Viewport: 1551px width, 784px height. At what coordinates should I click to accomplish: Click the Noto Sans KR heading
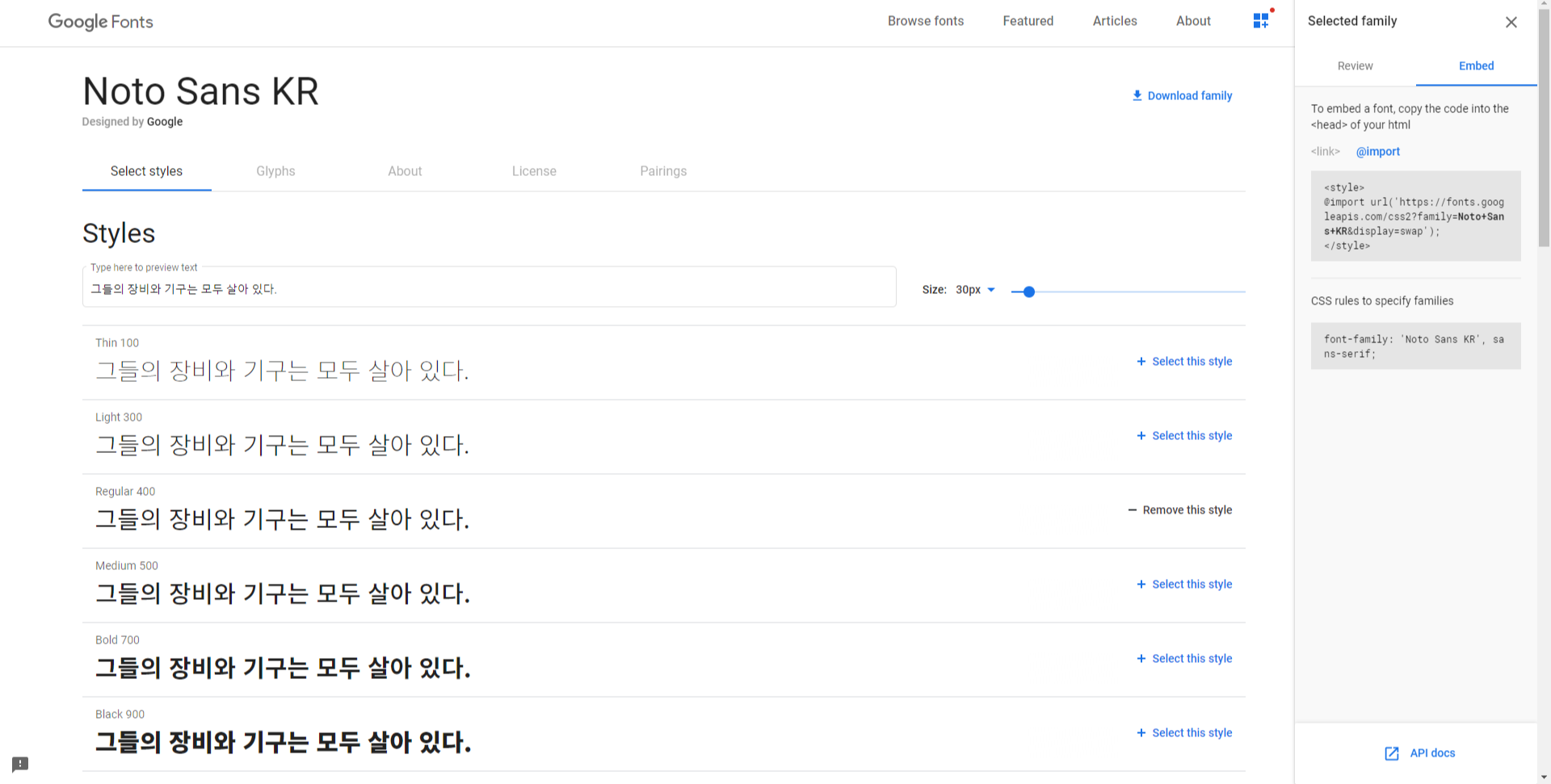point(200,91)
